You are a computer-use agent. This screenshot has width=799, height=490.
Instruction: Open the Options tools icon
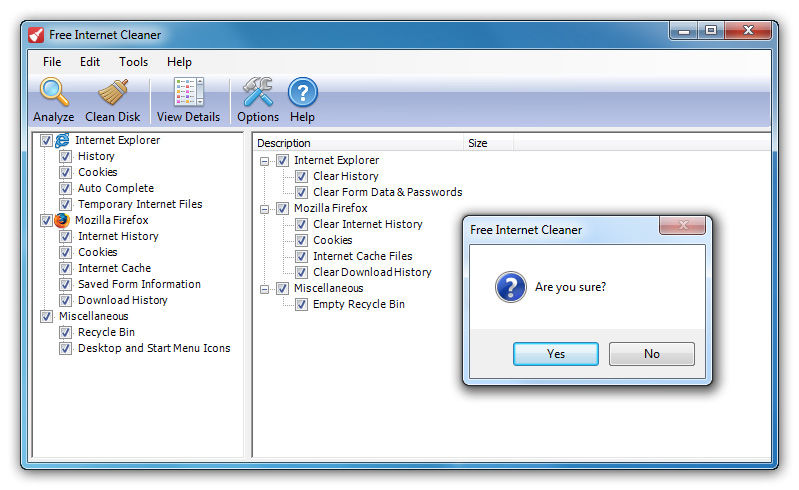click(x=258, y=93)
